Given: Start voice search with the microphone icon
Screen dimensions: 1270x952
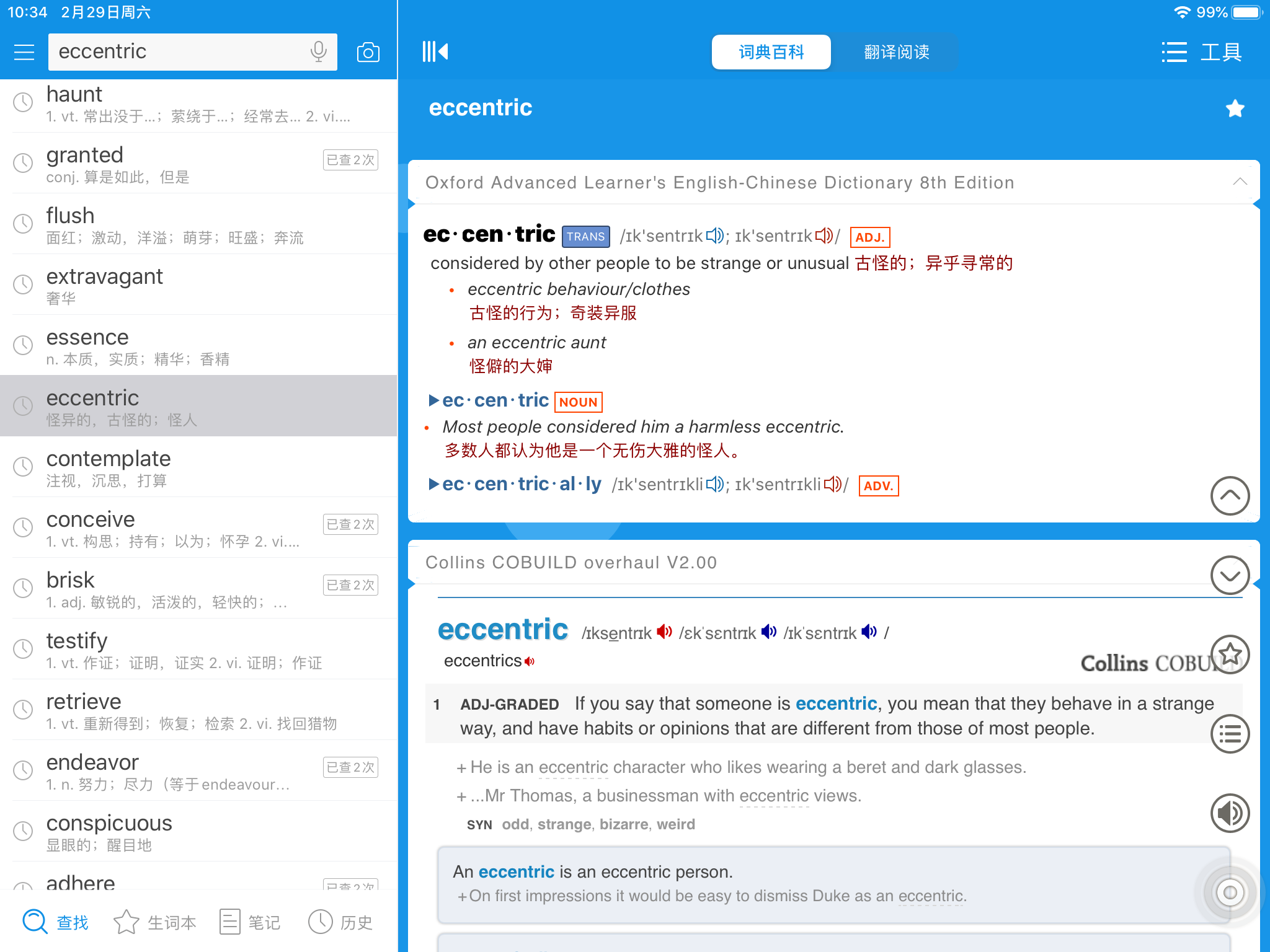Looking at the screenshot, I should [x=318, y=52].
